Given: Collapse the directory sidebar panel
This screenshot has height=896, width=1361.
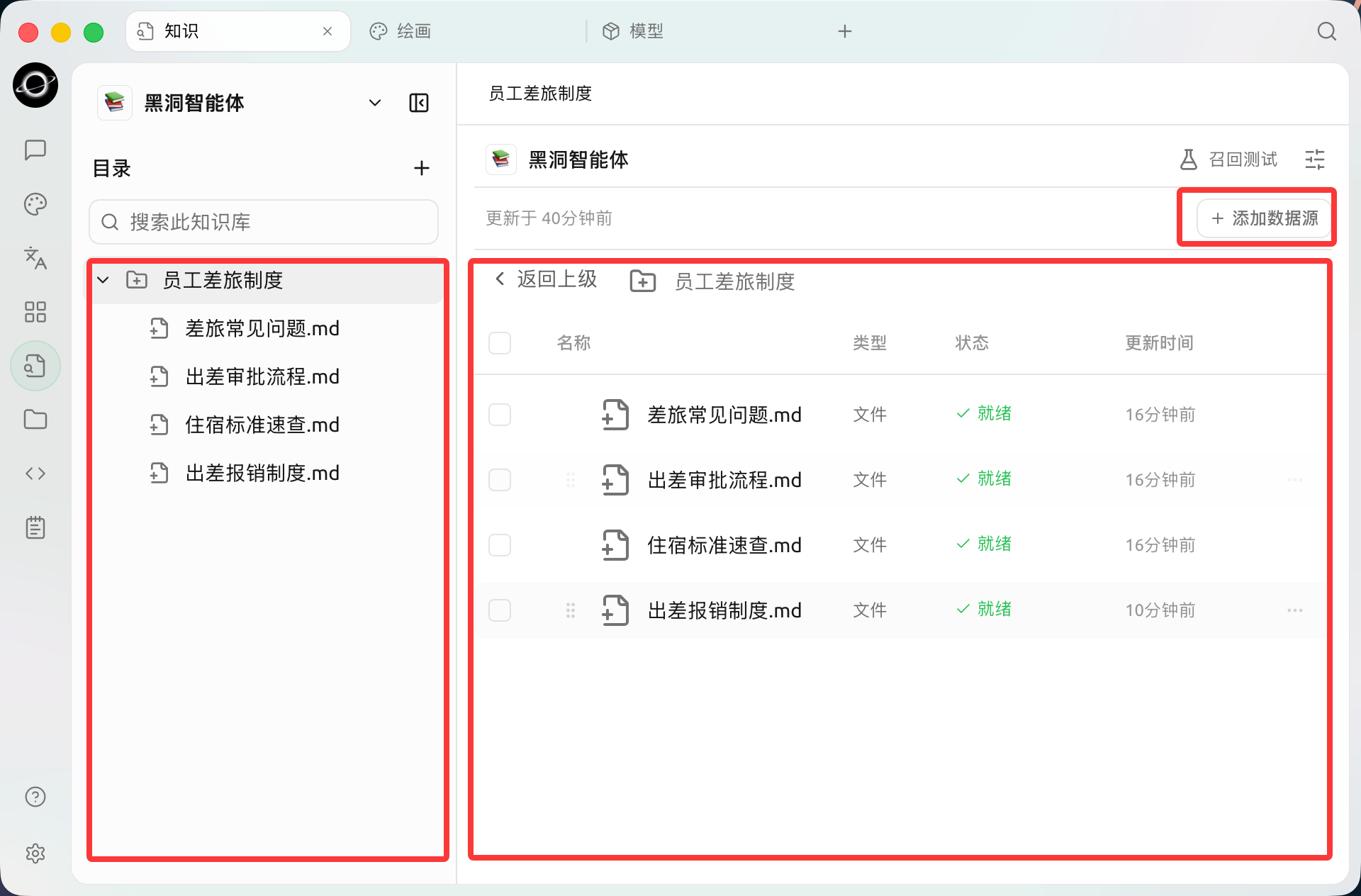Looking at the screenshot, I should [419, 103].
